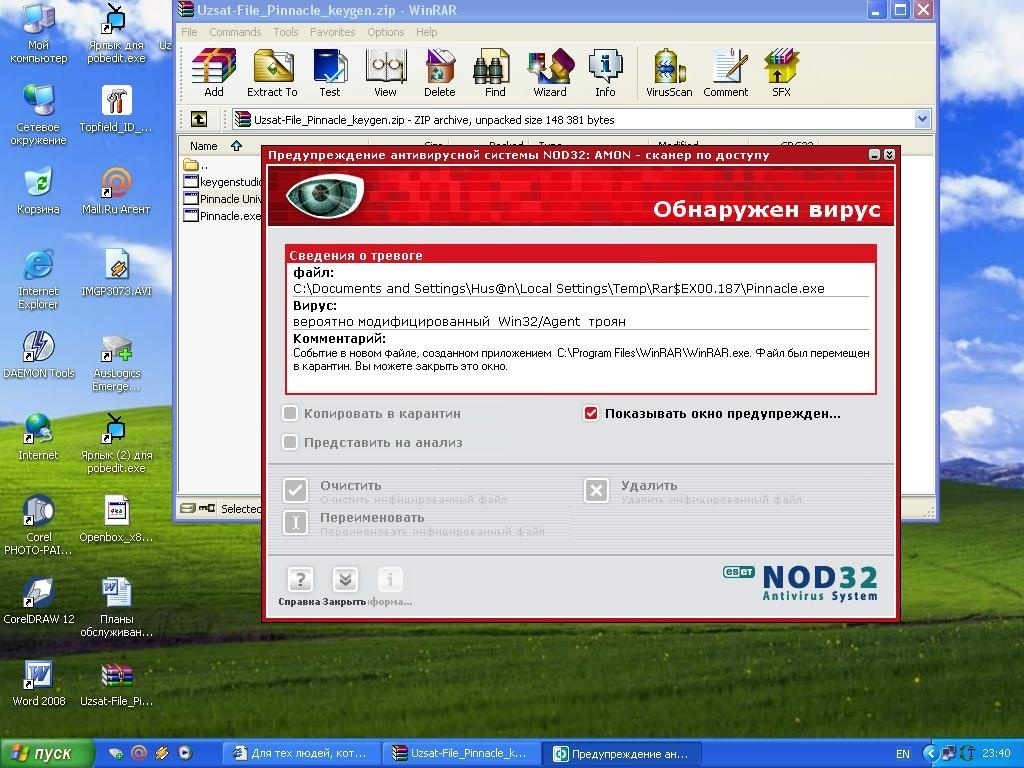Screen dimensions: 1024x768
Task: Open Планы обслуживания Word document
Action: pos(116,607)
